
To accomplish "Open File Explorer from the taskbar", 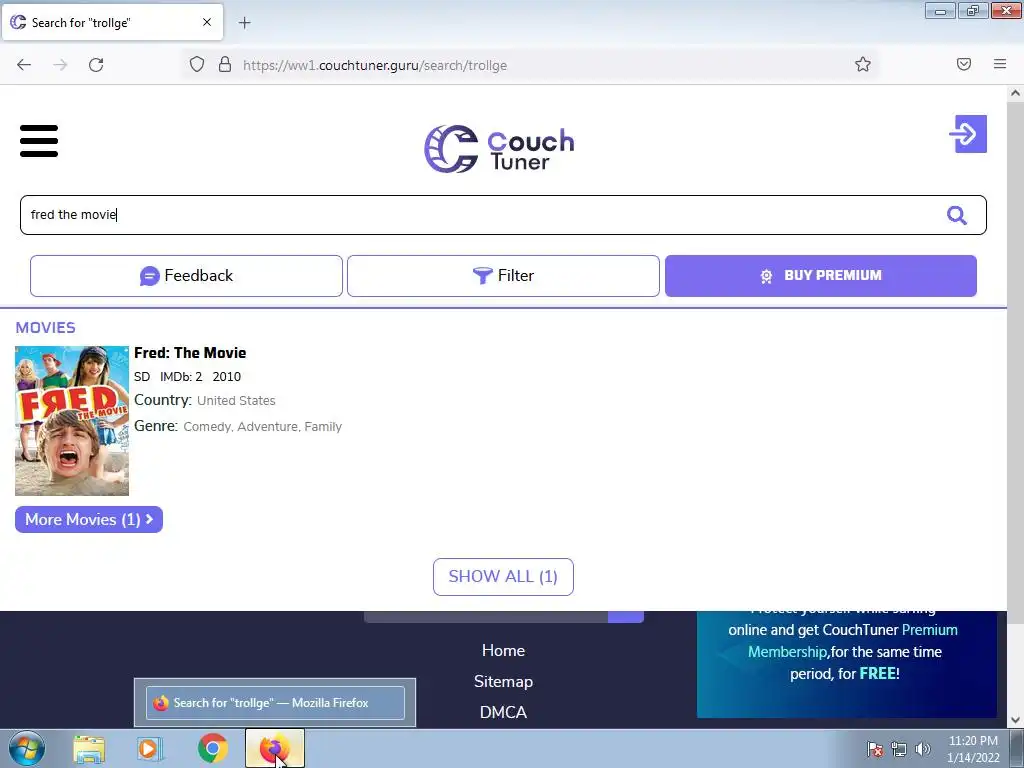I will 89,749.
